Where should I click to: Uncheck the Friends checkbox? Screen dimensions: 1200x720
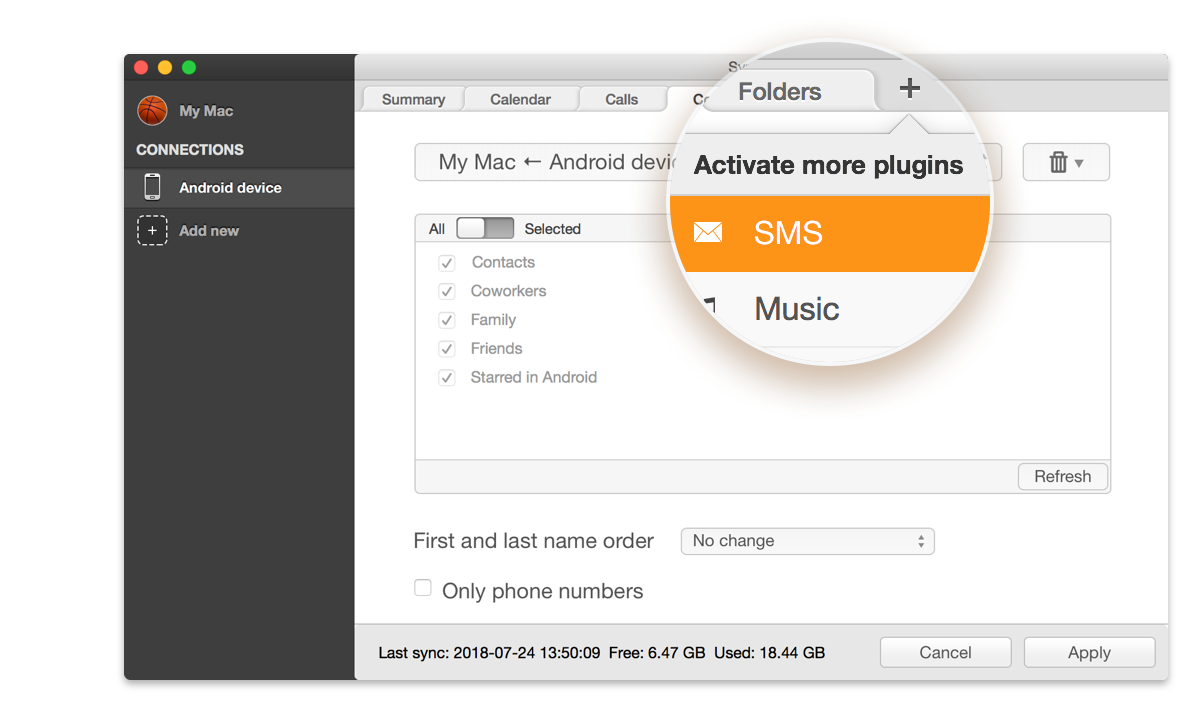447,349
